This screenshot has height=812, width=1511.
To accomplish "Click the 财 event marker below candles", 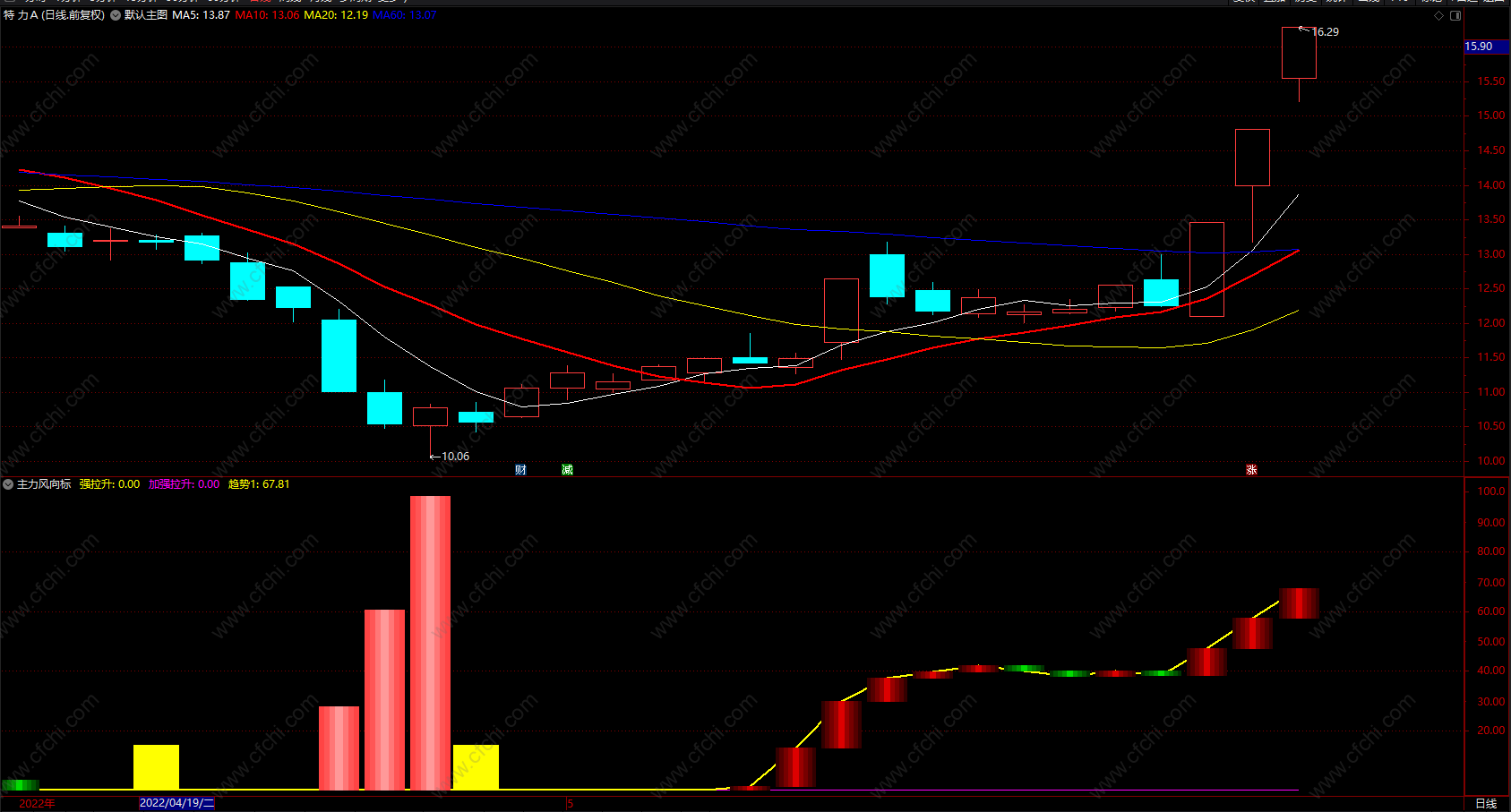I will coord(520,469).
